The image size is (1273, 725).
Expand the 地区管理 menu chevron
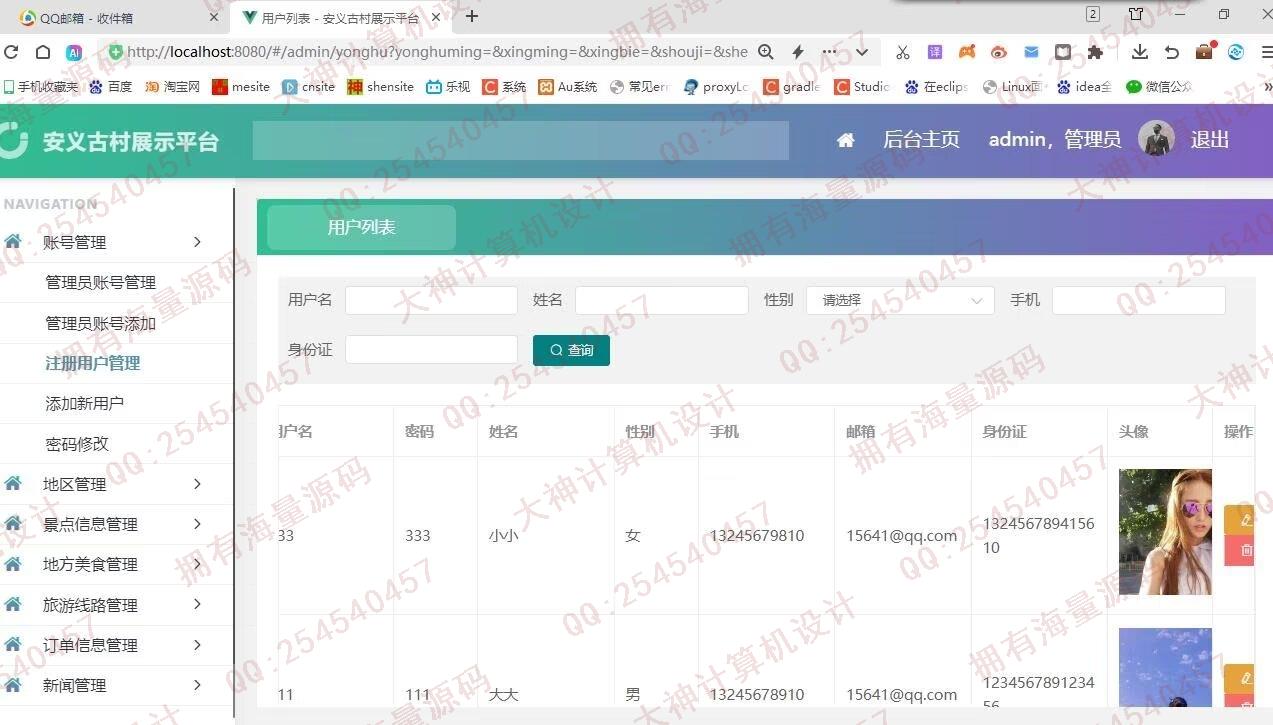pos(197,484)
